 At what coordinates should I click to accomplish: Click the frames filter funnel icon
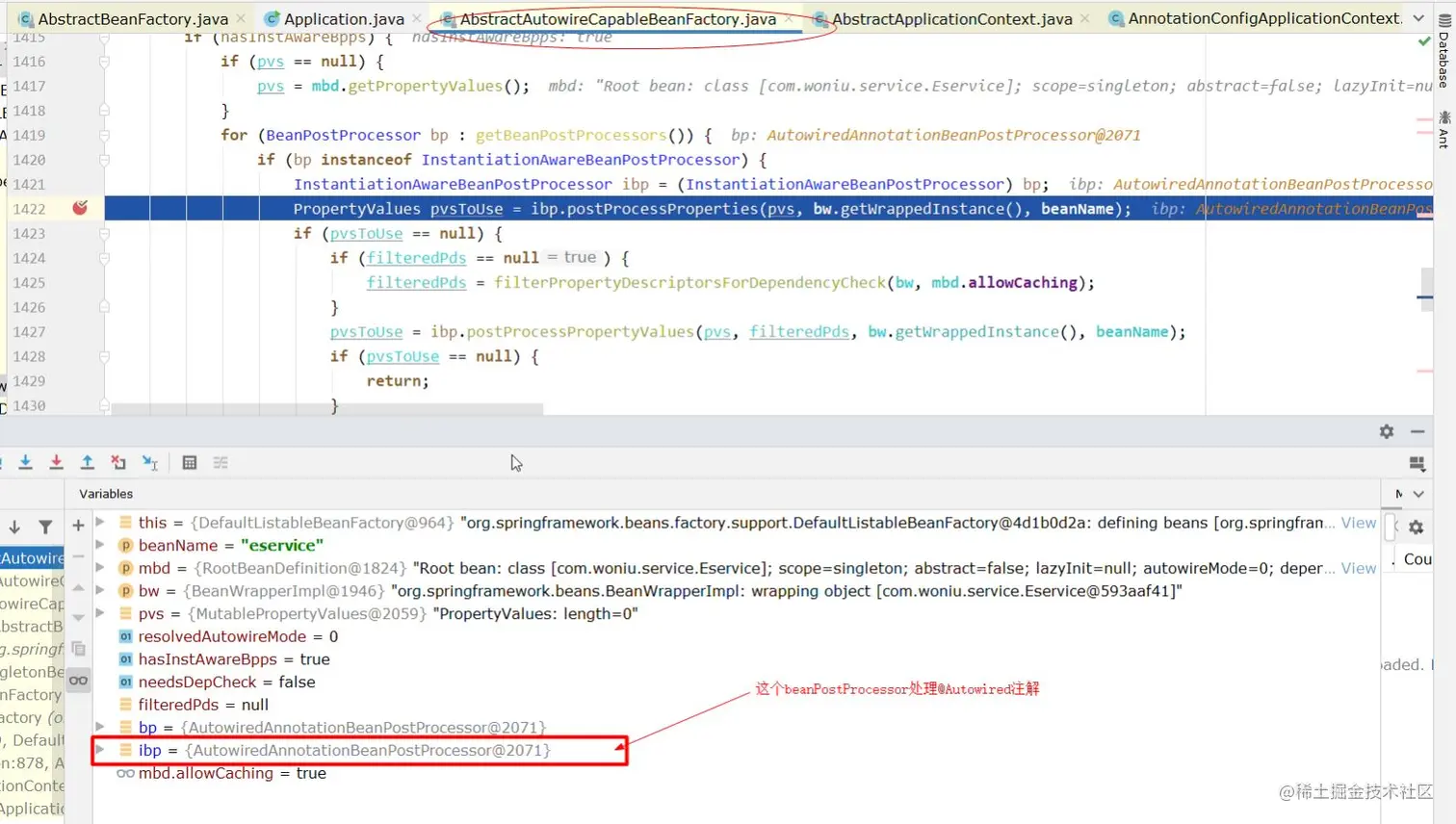45,527
